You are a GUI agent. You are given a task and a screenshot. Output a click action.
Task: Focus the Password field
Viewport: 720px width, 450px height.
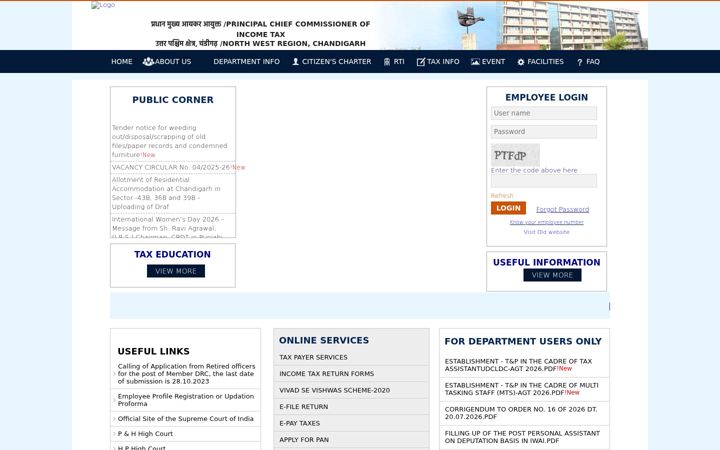(544, 132)
